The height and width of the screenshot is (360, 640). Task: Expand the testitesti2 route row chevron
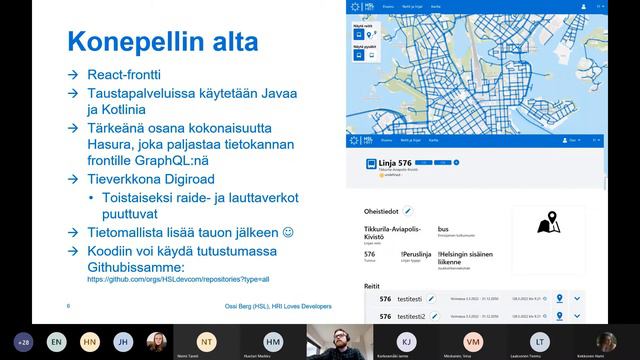click(577, 316)
